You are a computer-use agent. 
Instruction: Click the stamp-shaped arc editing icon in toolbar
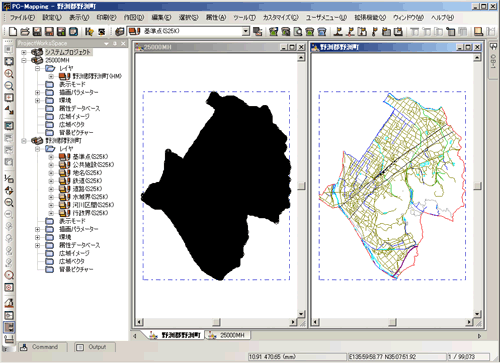click(338, 31)
